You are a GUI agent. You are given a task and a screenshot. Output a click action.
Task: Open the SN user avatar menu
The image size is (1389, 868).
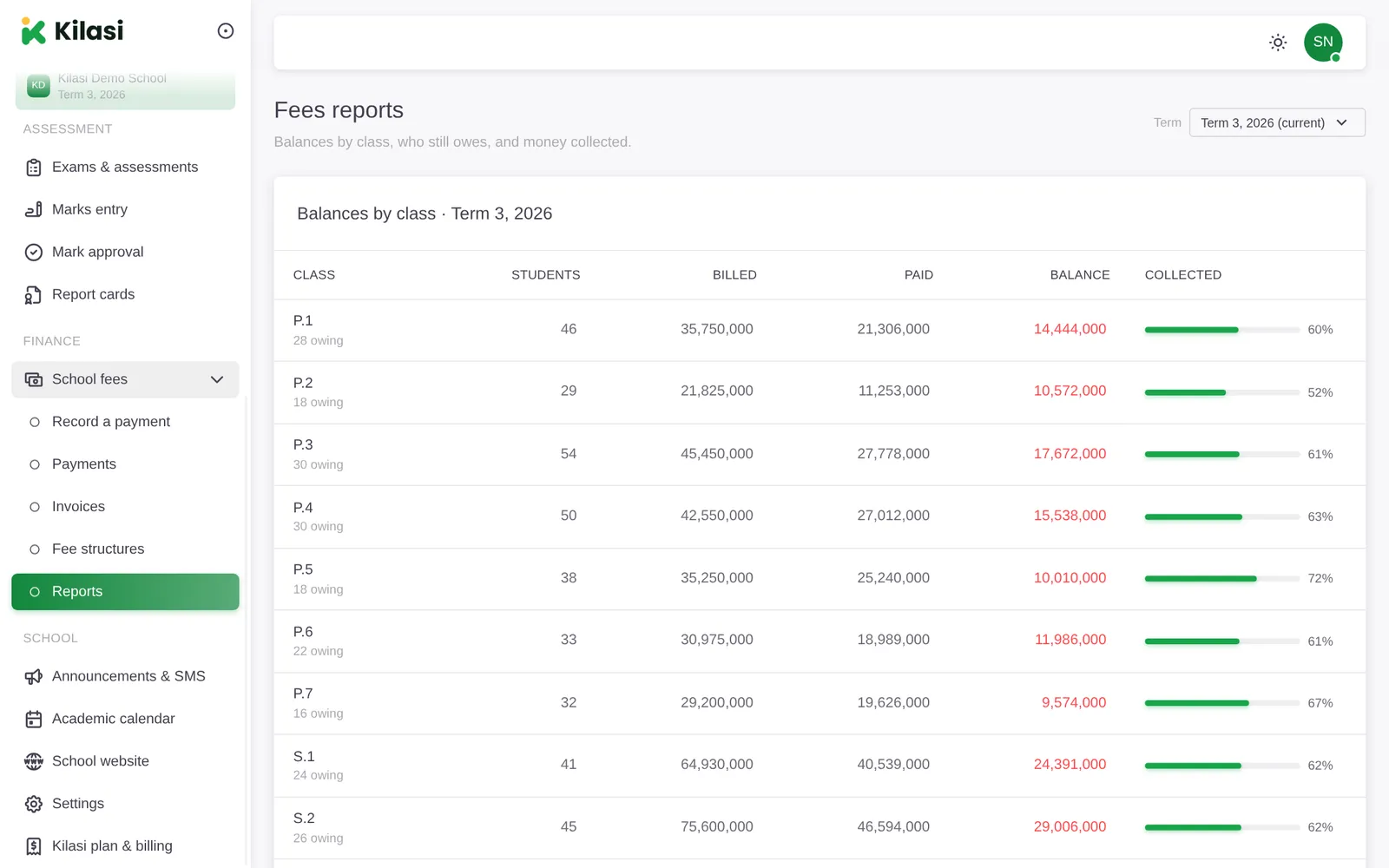(x=1323, y=43)
